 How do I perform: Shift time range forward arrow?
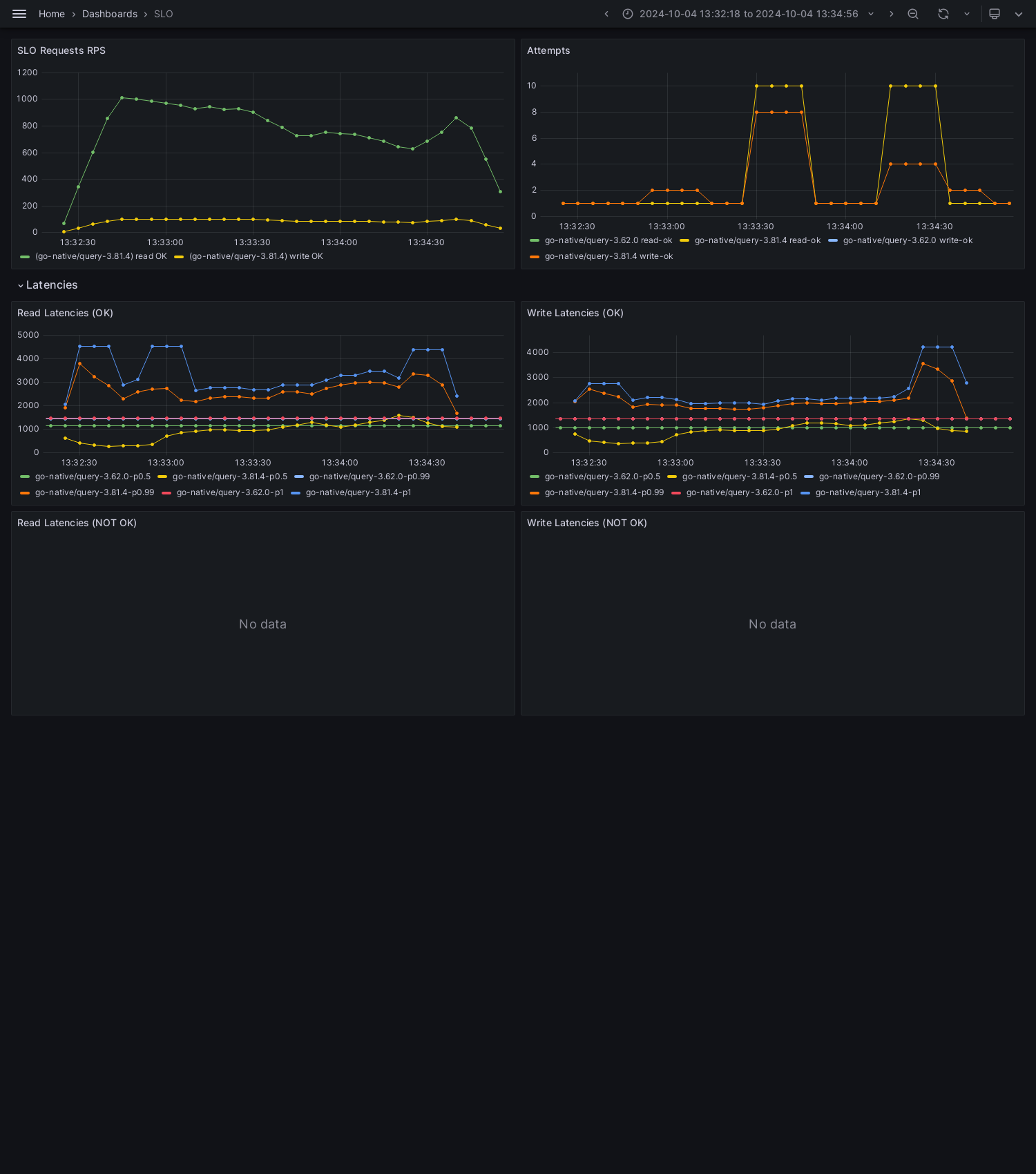[891, 14]
